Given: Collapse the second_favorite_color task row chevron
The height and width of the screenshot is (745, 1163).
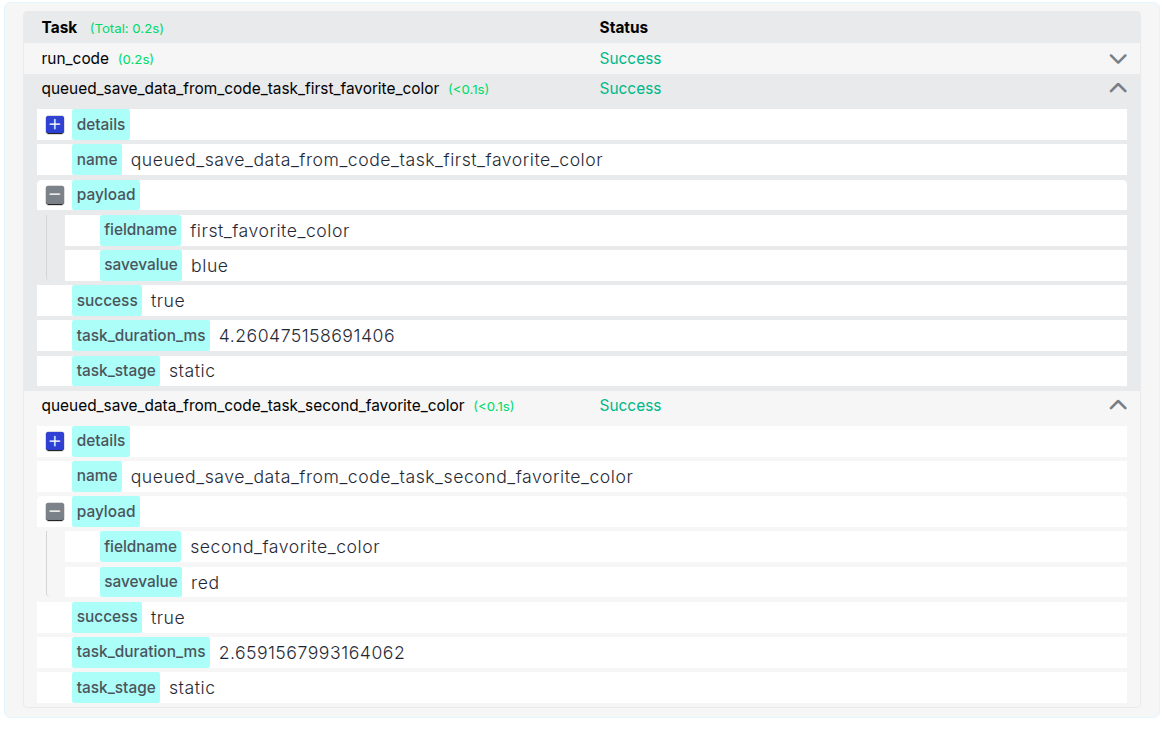Looking at the screenshot, I should pos(1118,406).
